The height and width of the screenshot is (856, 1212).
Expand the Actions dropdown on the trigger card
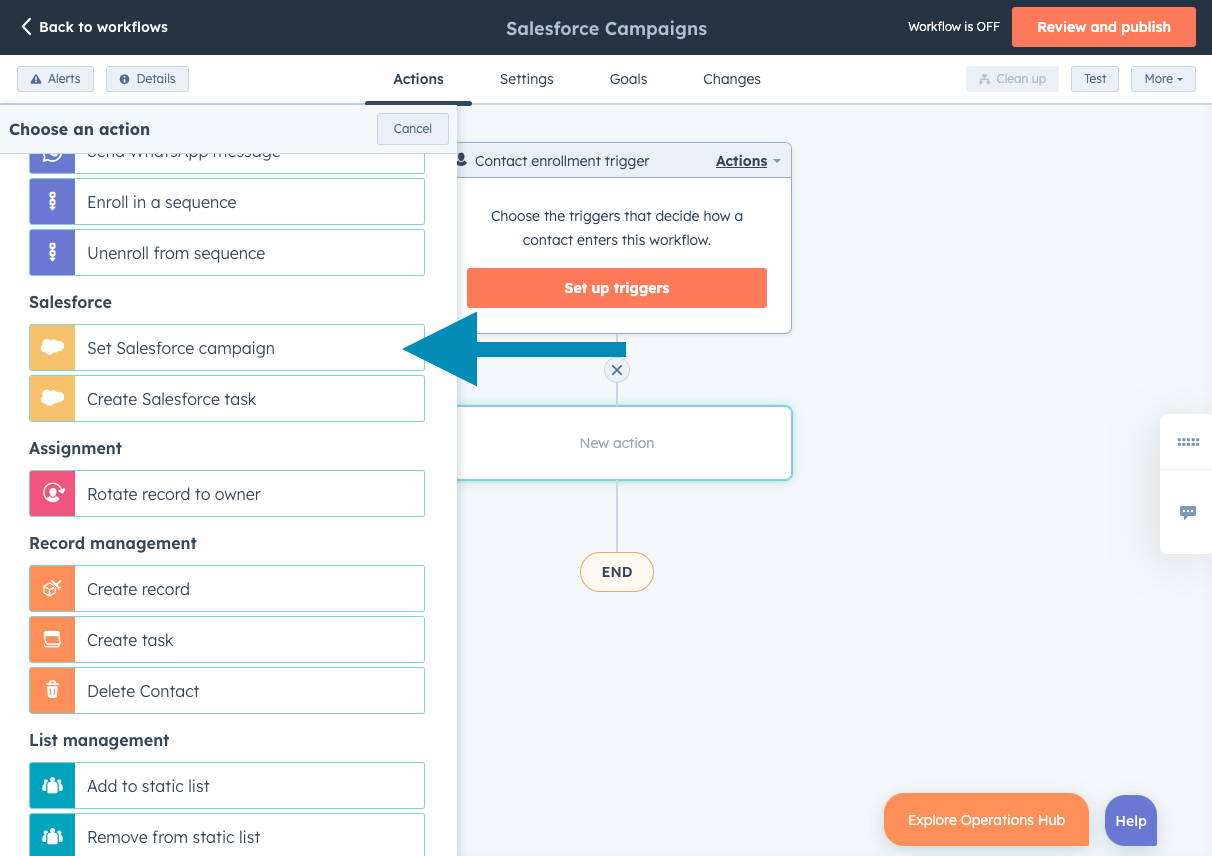(747, 160)
